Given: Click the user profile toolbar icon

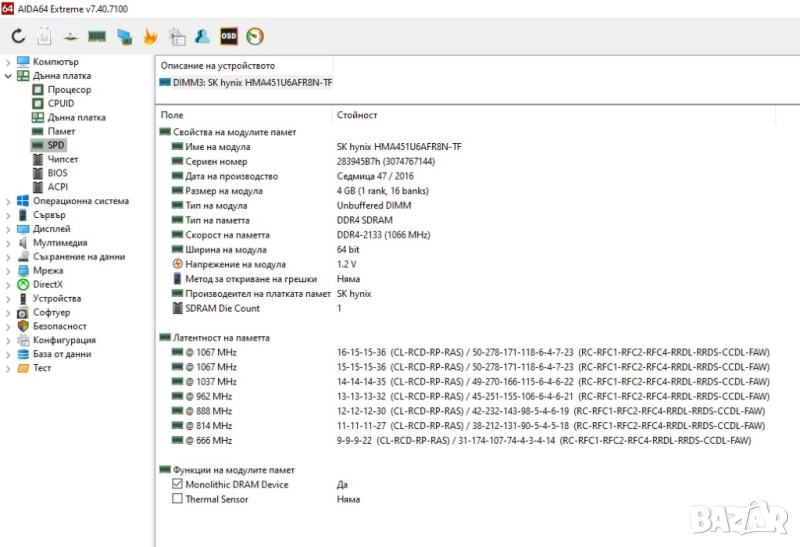Looking at the screenshot, I should pyautogui.click(x=203, y=37).
